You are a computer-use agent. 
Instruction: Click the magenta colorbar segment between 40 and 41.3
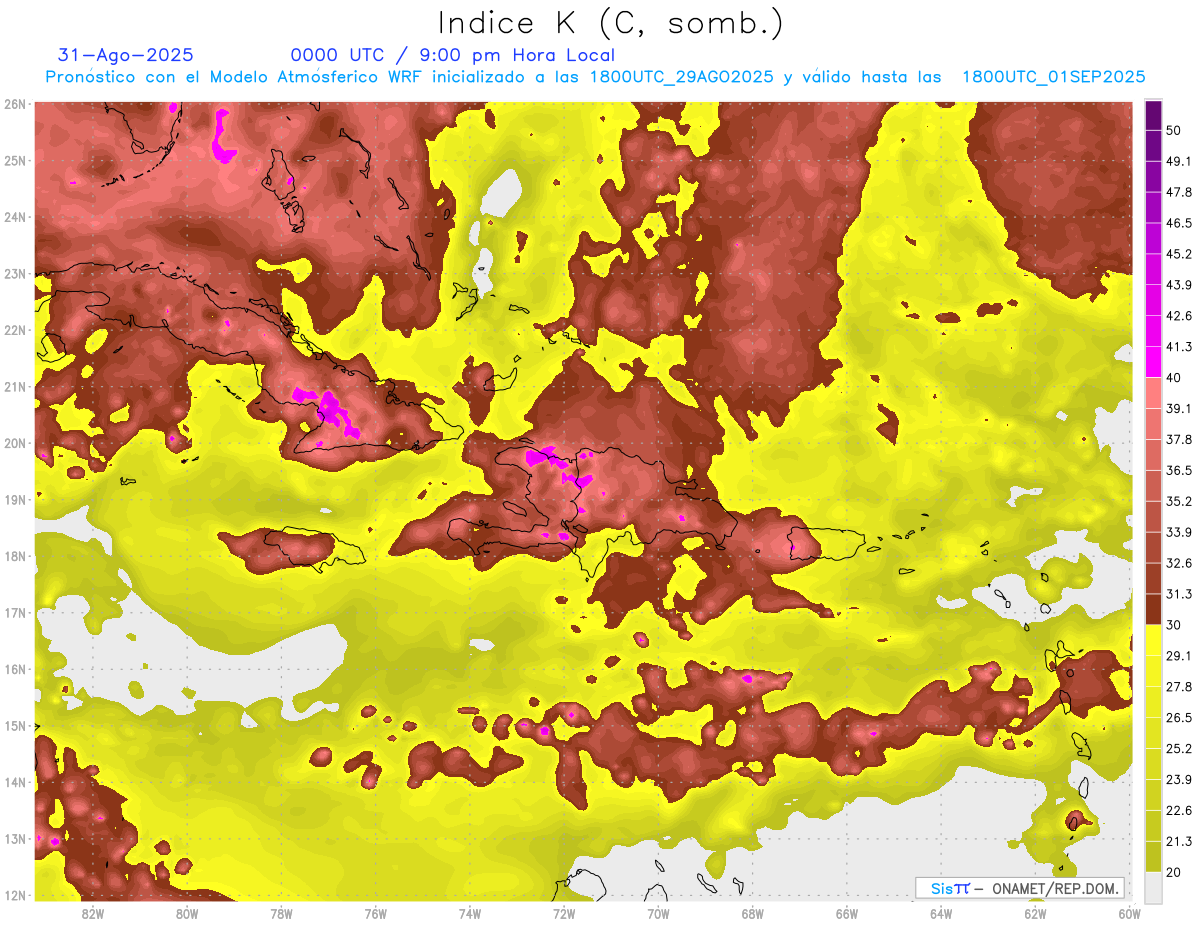click(x=1153, y=362)
